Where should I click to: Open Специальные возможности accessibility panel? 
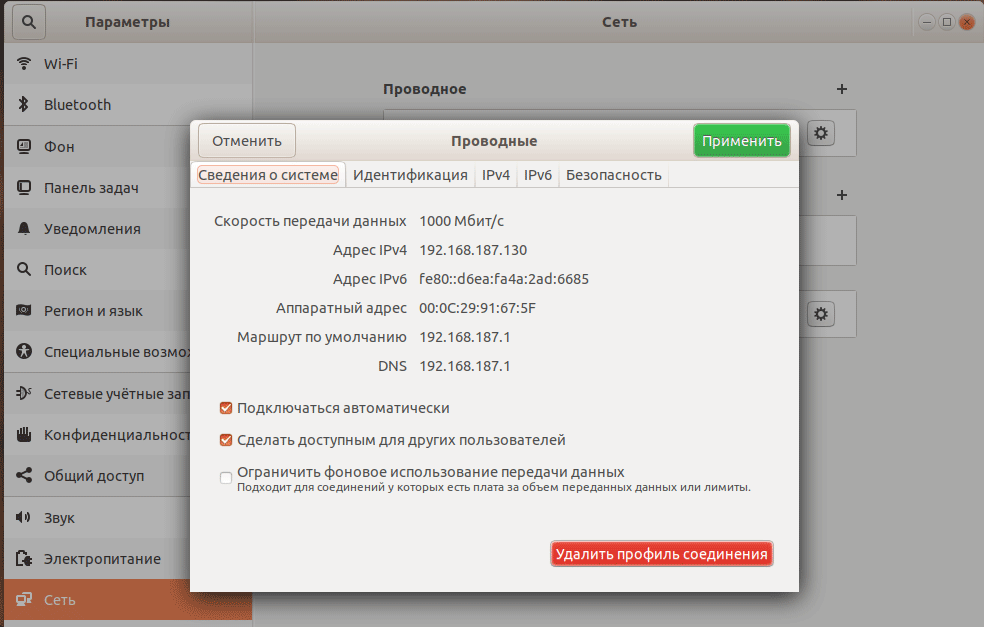tap(97, 352)
